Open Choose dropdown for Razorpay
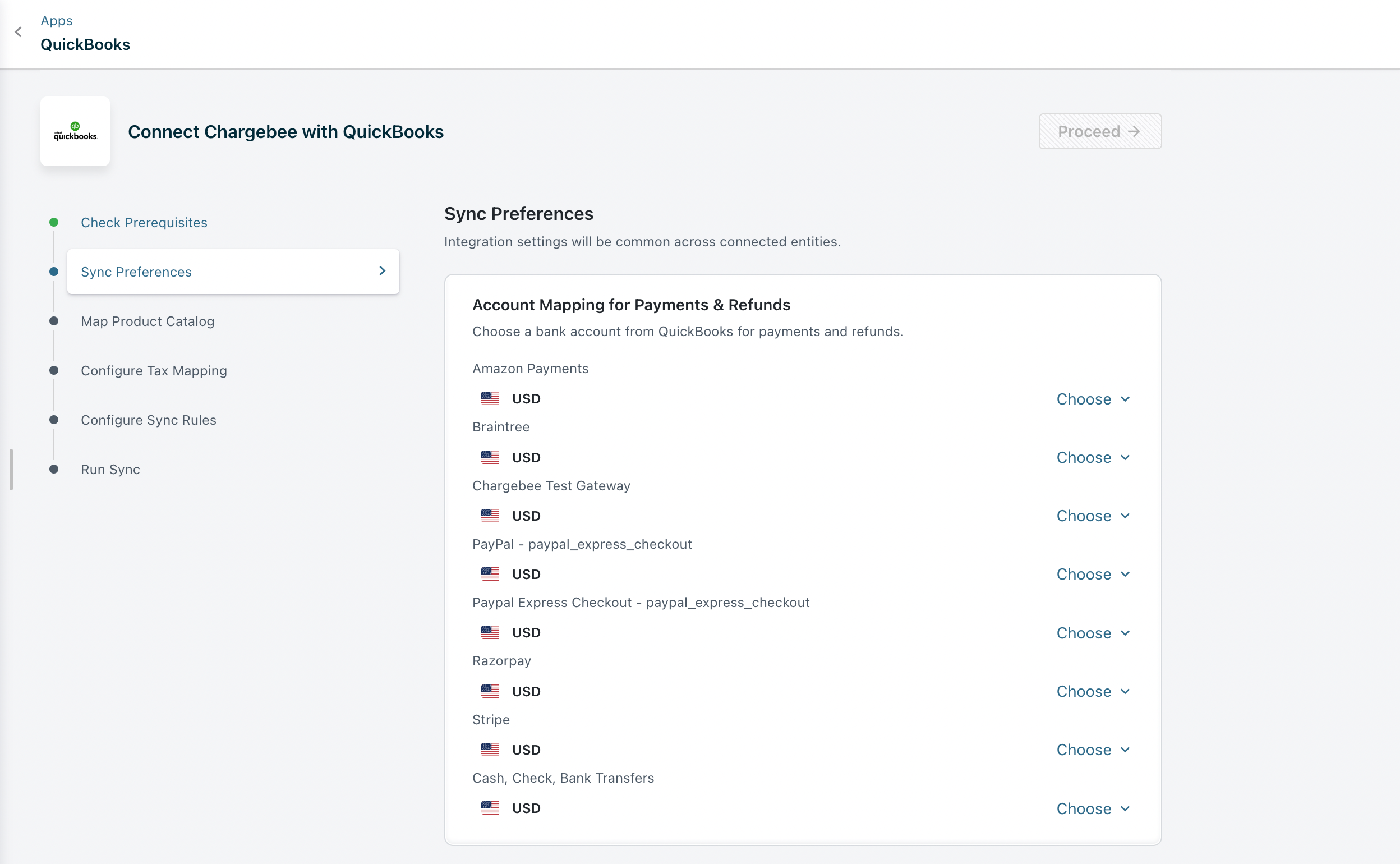Viewport: 1400px width, 864px height. coord(1092,691)
